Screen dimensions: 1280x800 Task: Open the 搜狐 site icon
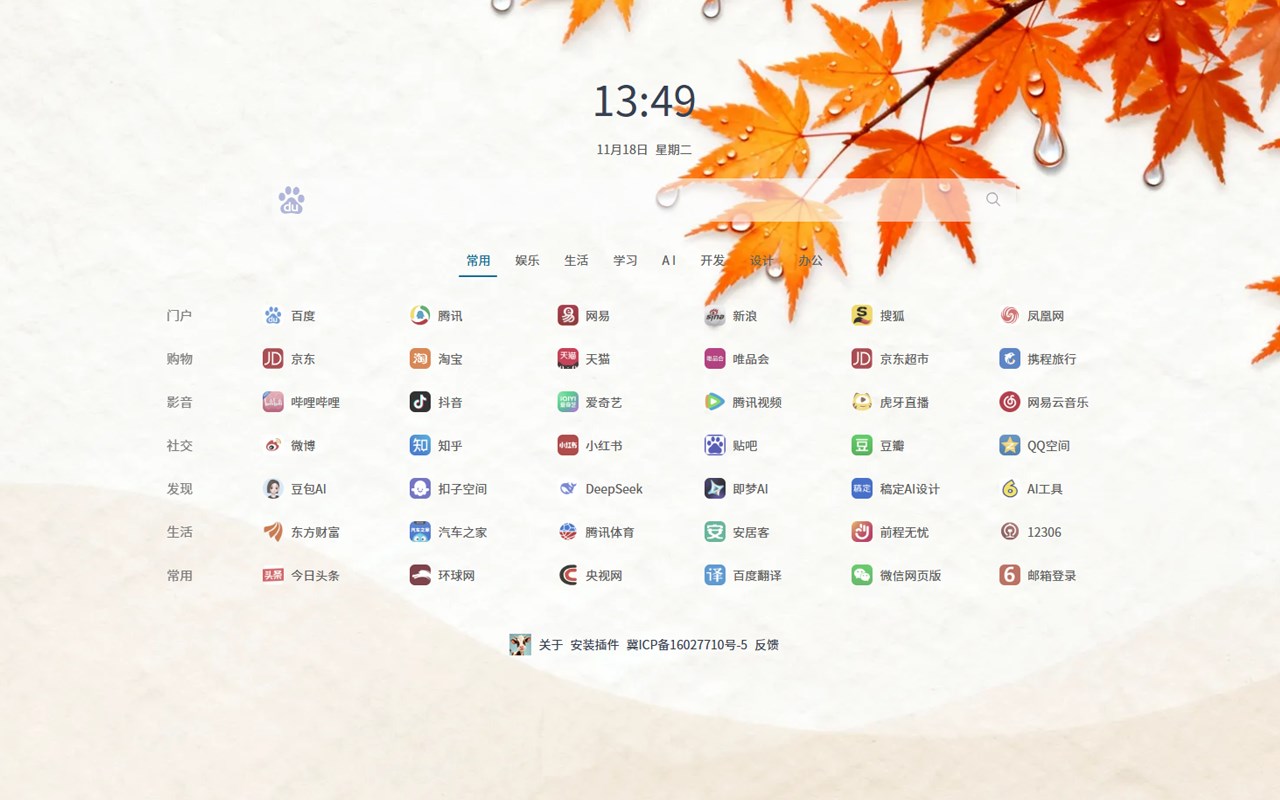[x=862, y=315]
